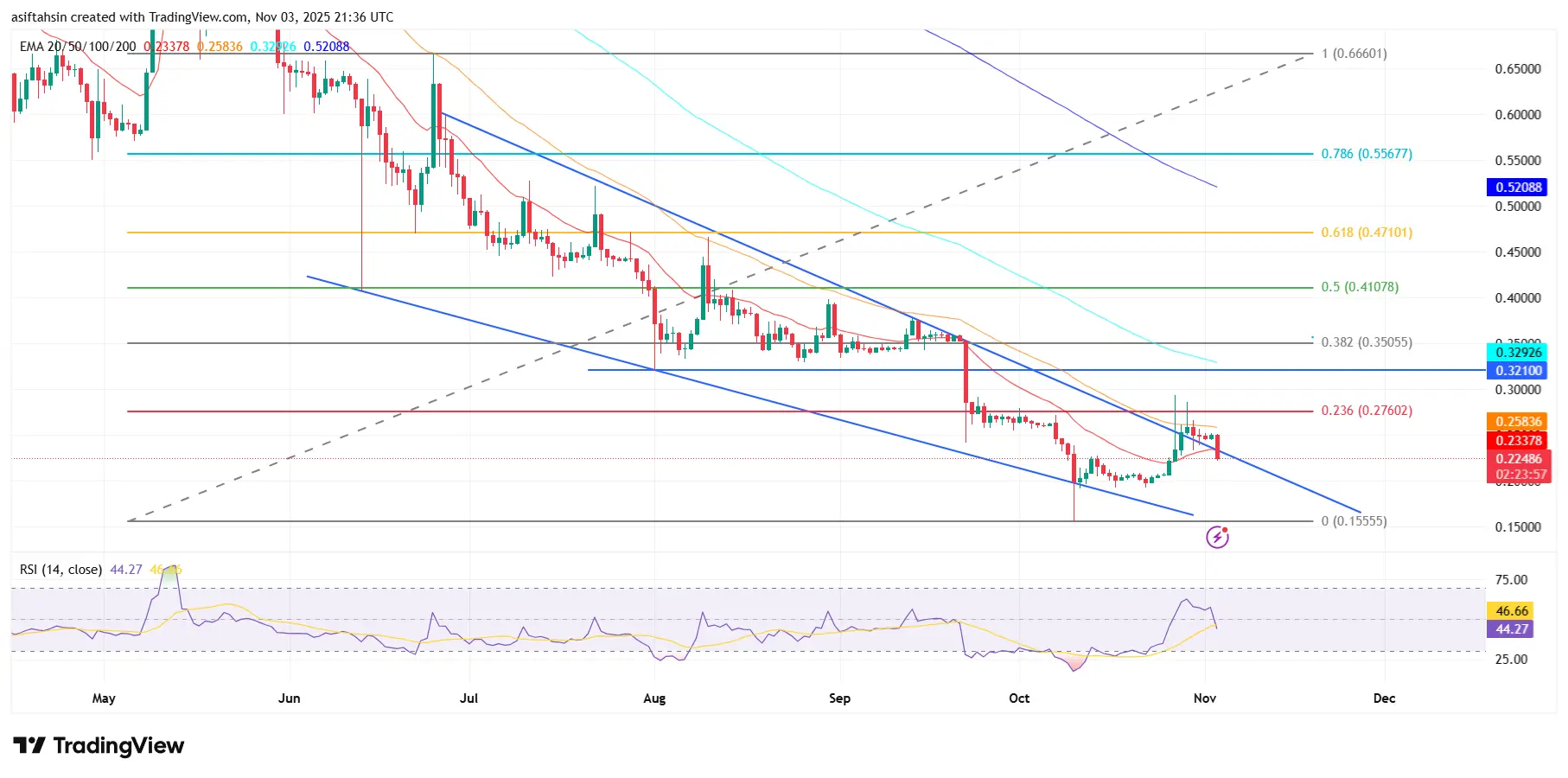
Task: Select the 0.236 (0.27602) Fibonacci label
Action: [1367, 411]
